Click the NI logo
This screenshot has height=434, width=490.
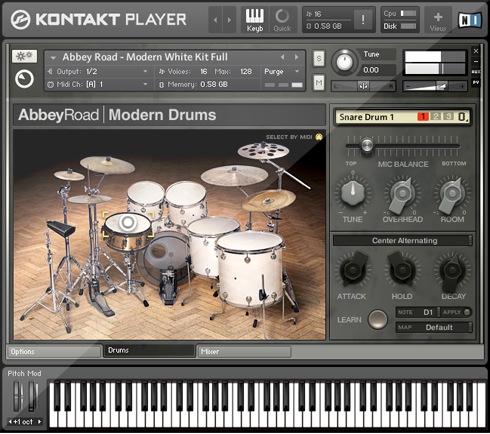[x=470, y=20]
